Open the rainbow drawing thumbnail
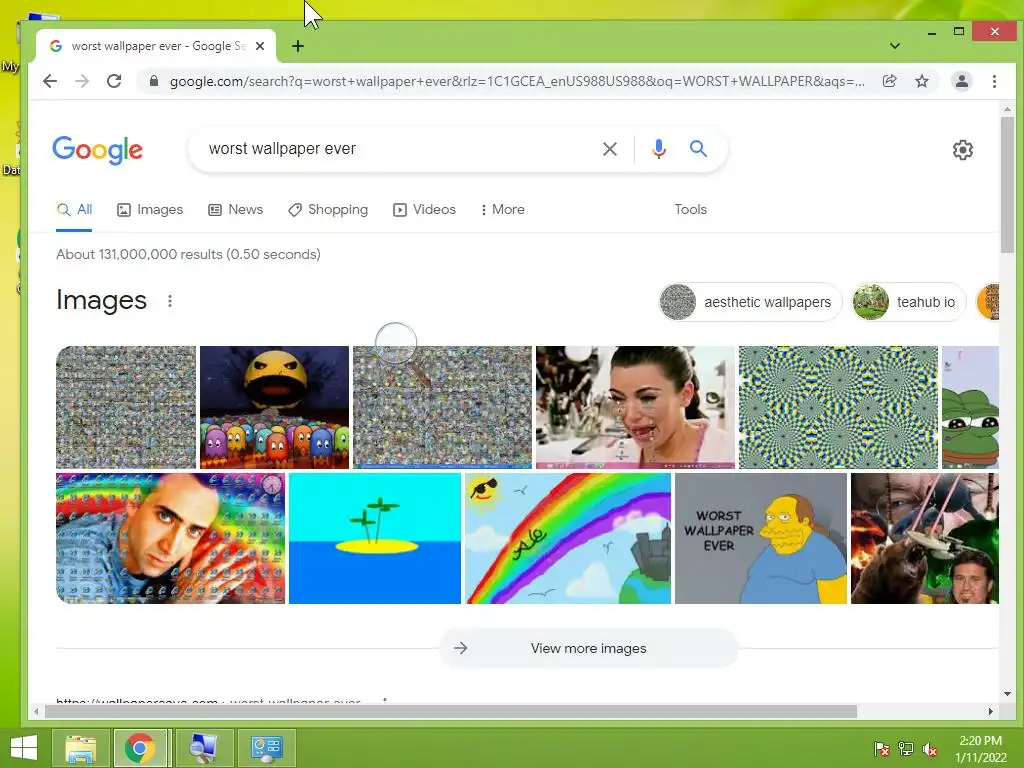 (568, 538)
